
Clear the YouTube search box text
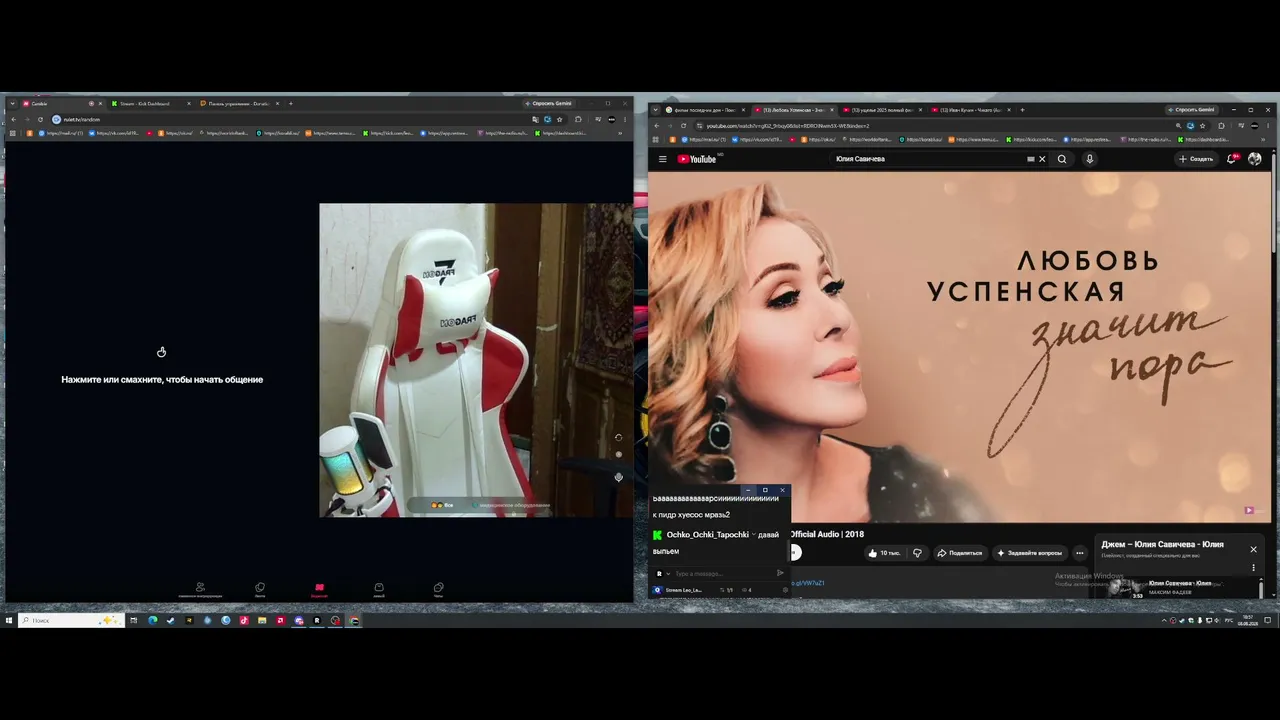pyautogui.click(x=1042, y=159)
